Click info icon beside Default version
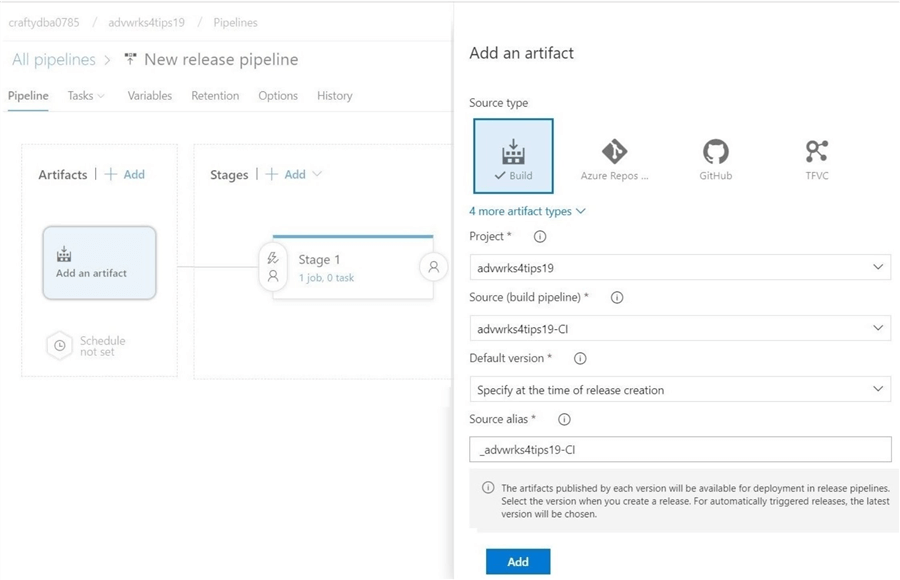 [580, 358]
